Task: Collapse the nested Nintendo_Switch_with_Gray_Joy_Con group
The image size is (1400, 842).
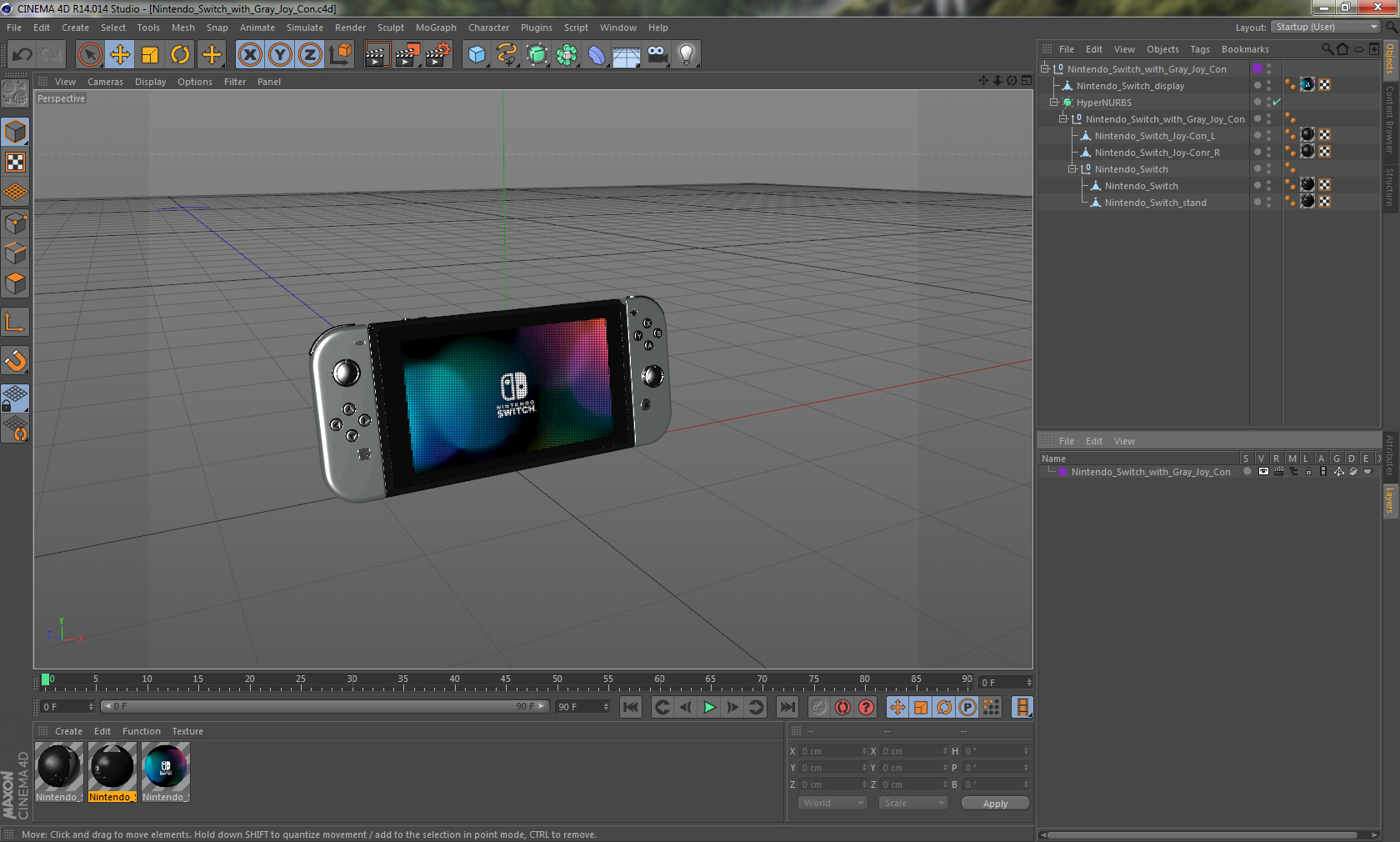Action: pyautogui.click(x=1063, y=119)
